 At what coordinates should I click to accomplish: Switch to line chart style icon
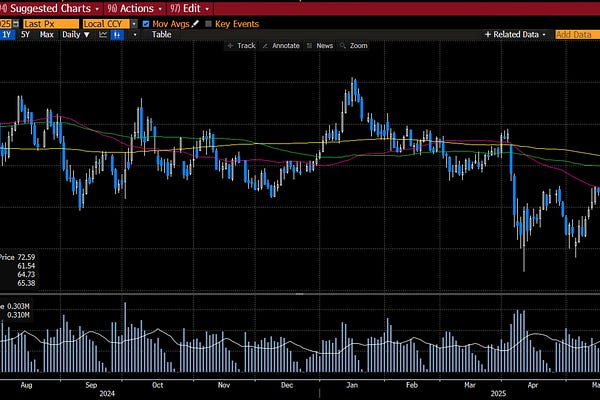point(103,34)
